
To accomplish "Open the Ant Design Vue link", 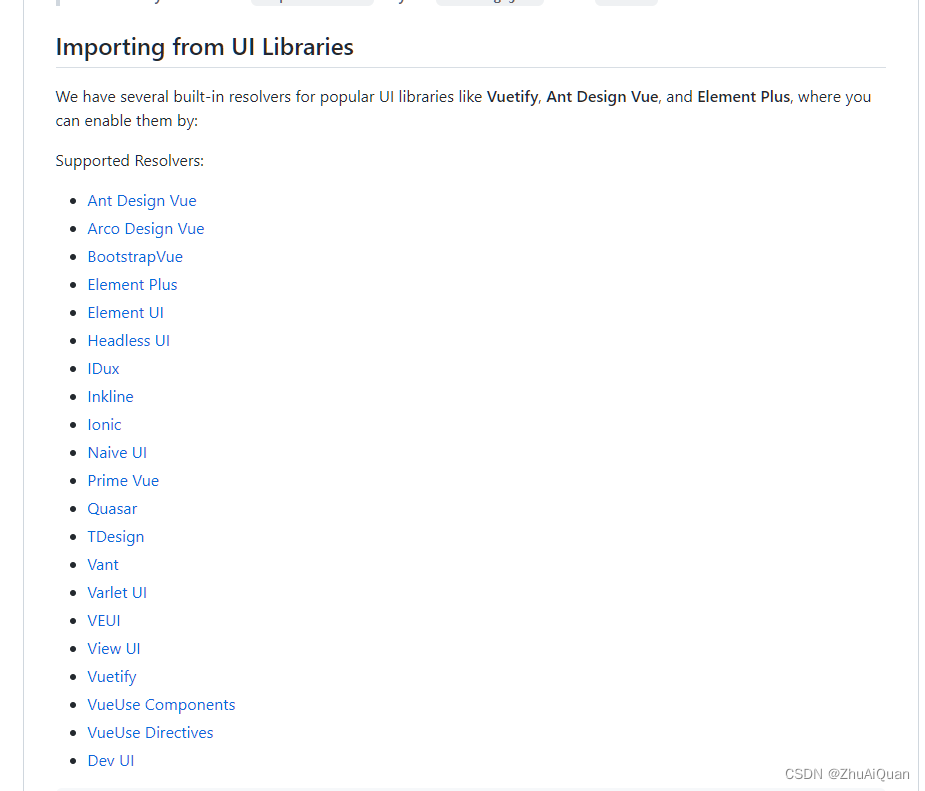I will click(142, 201).
